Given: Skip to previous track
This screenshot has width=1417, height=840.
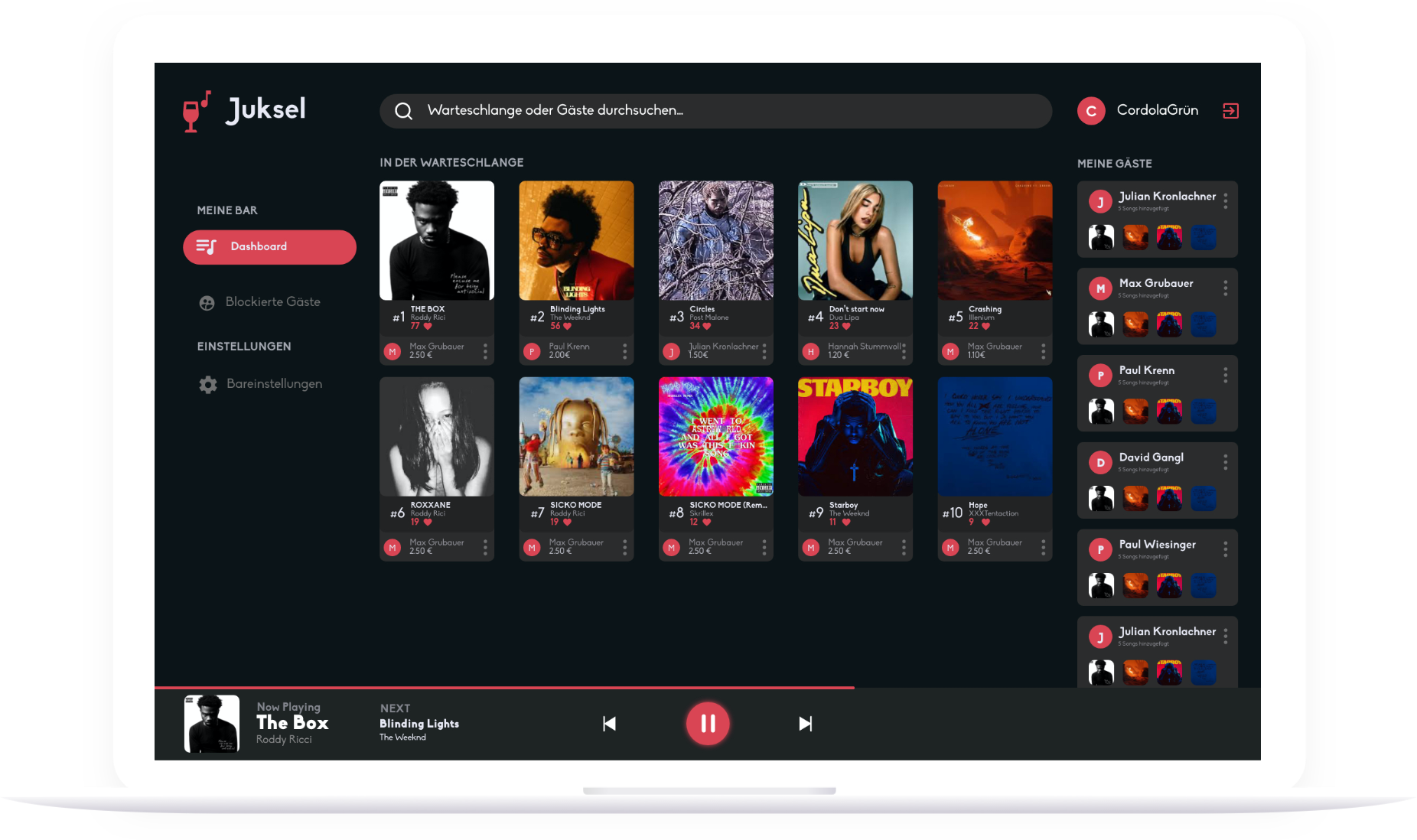Looking at the screenshot, I should [x=609, y=724].
